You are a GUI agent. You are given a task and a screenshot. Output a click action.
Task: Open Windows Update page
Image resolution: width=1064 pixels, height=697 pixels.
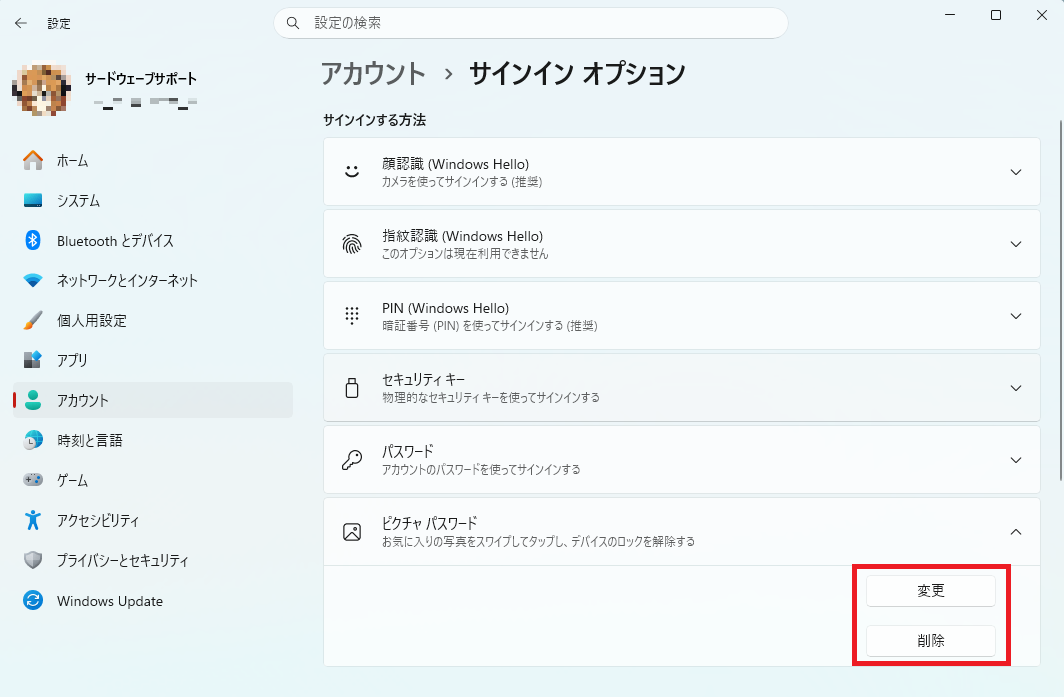pos(153,600)
